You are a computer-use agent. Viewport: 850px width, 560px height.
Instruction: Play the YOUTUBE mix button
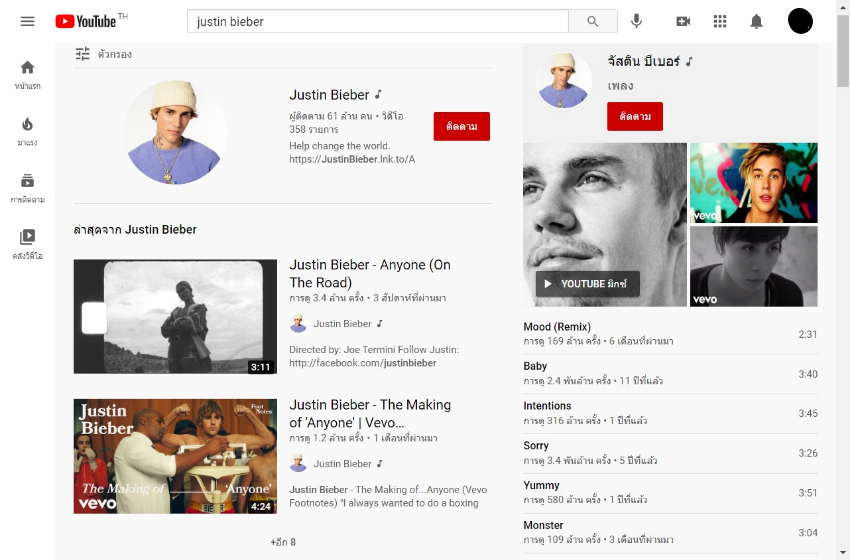click(588, 284)
